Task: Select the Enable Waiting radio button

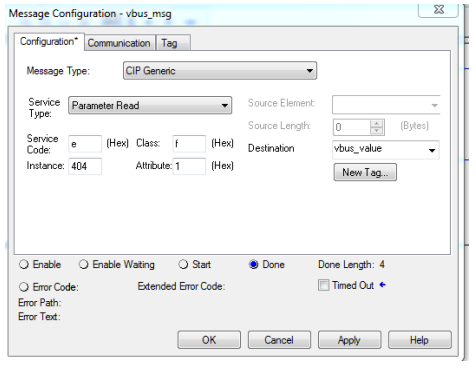Action: click(x=83, y=265)
